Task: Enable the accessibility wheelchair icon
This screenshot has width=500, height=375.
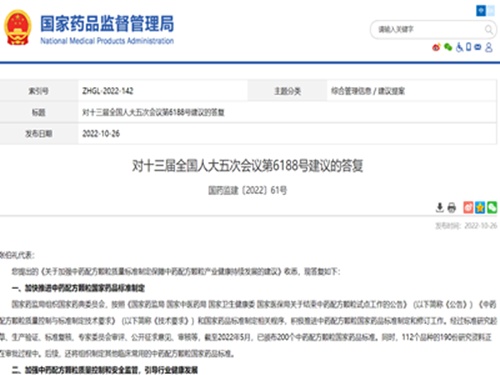Action: tap(460, 47)
